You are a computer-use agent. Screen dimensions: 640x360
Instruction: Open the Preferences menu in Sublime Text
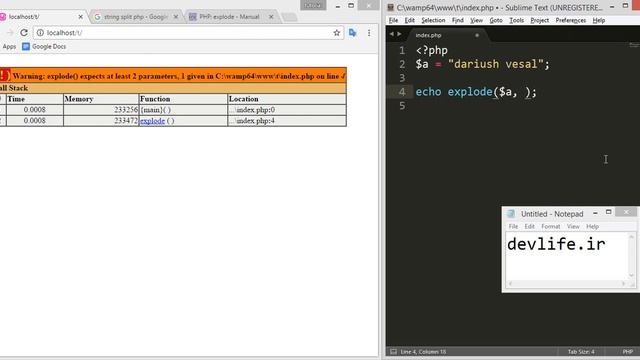tap(571, 20)
